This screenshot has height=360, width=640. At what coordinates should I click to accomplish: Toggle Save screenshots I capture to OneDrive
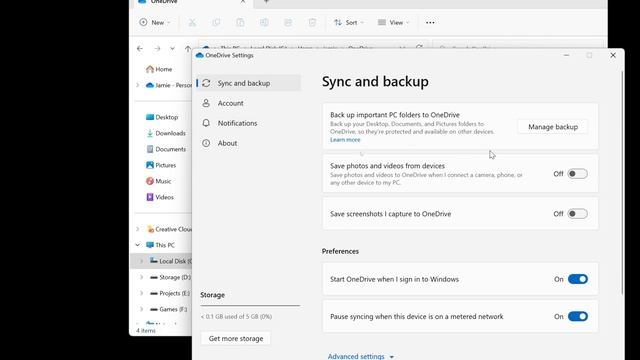[x=578, y=214]
